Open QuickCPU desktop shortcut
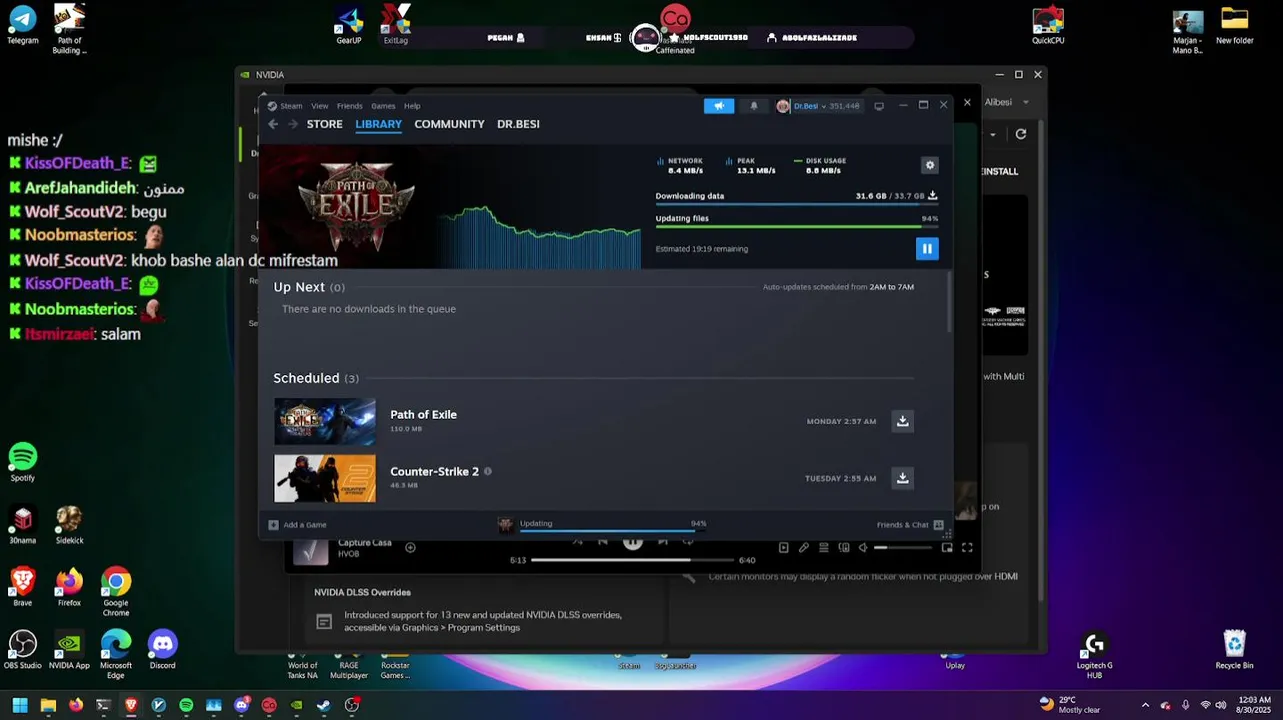This screenshot has height=720, width=1283. 1048,24
